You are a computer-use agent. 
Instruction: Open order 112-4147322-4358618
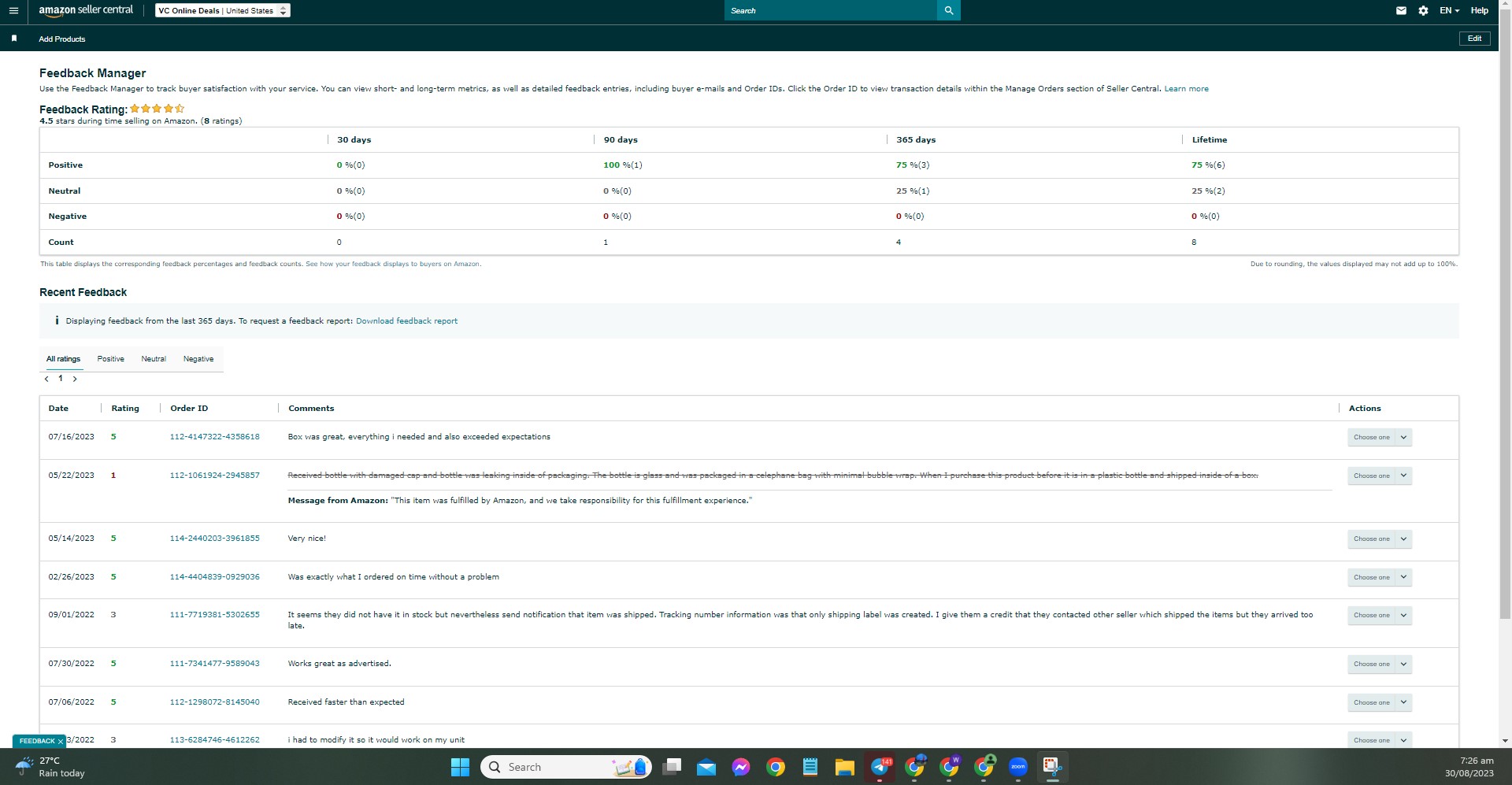(214, 437)
